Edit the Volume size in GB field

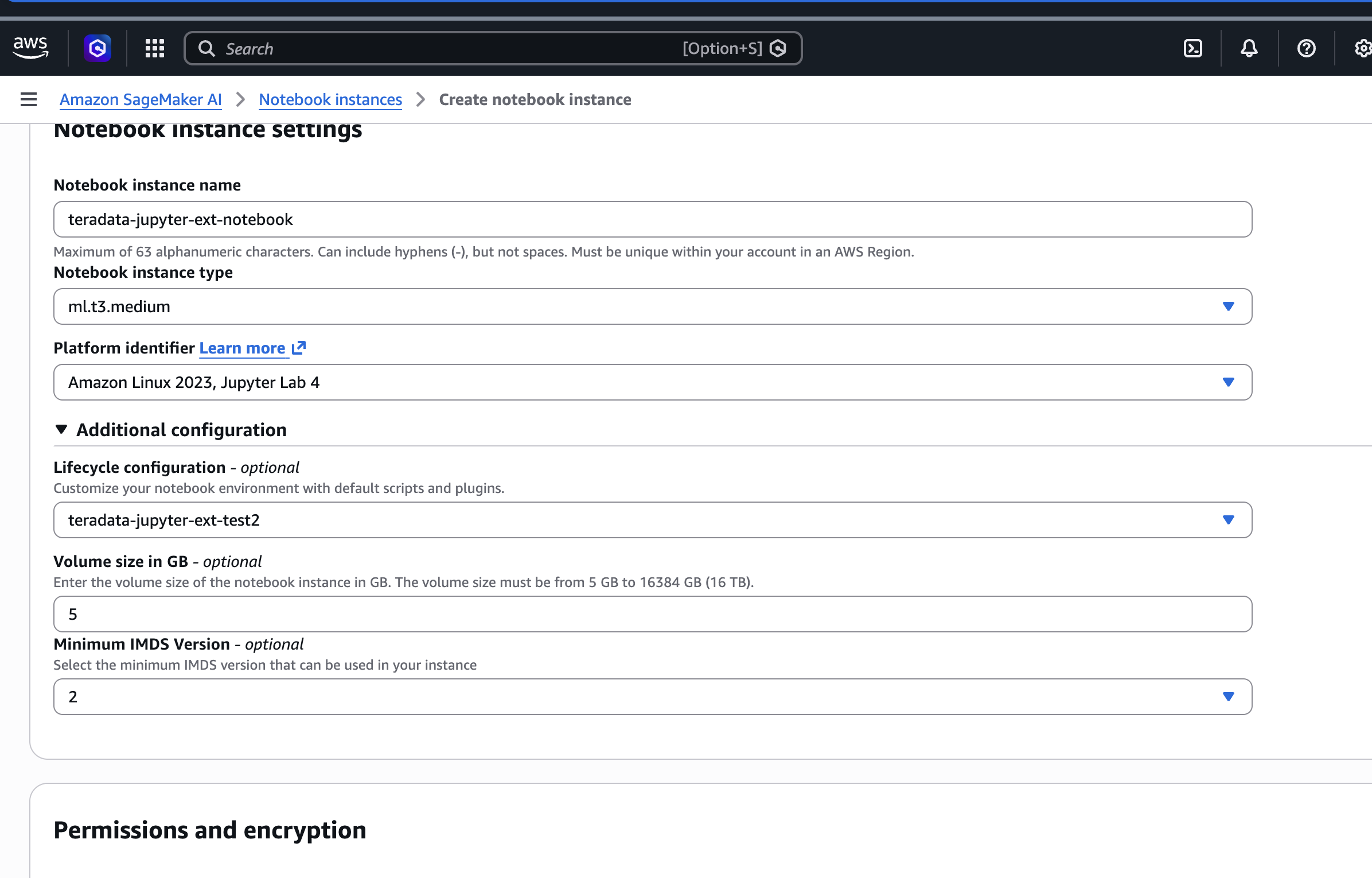[653, 614]
